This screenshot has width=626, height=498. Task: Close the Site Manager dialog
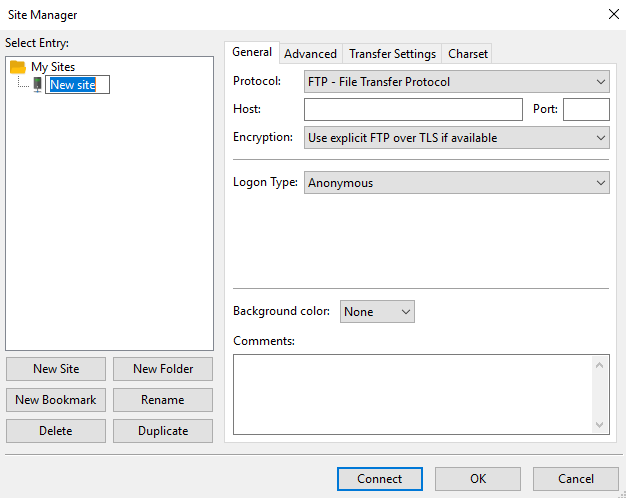click(x=614, y=14)
